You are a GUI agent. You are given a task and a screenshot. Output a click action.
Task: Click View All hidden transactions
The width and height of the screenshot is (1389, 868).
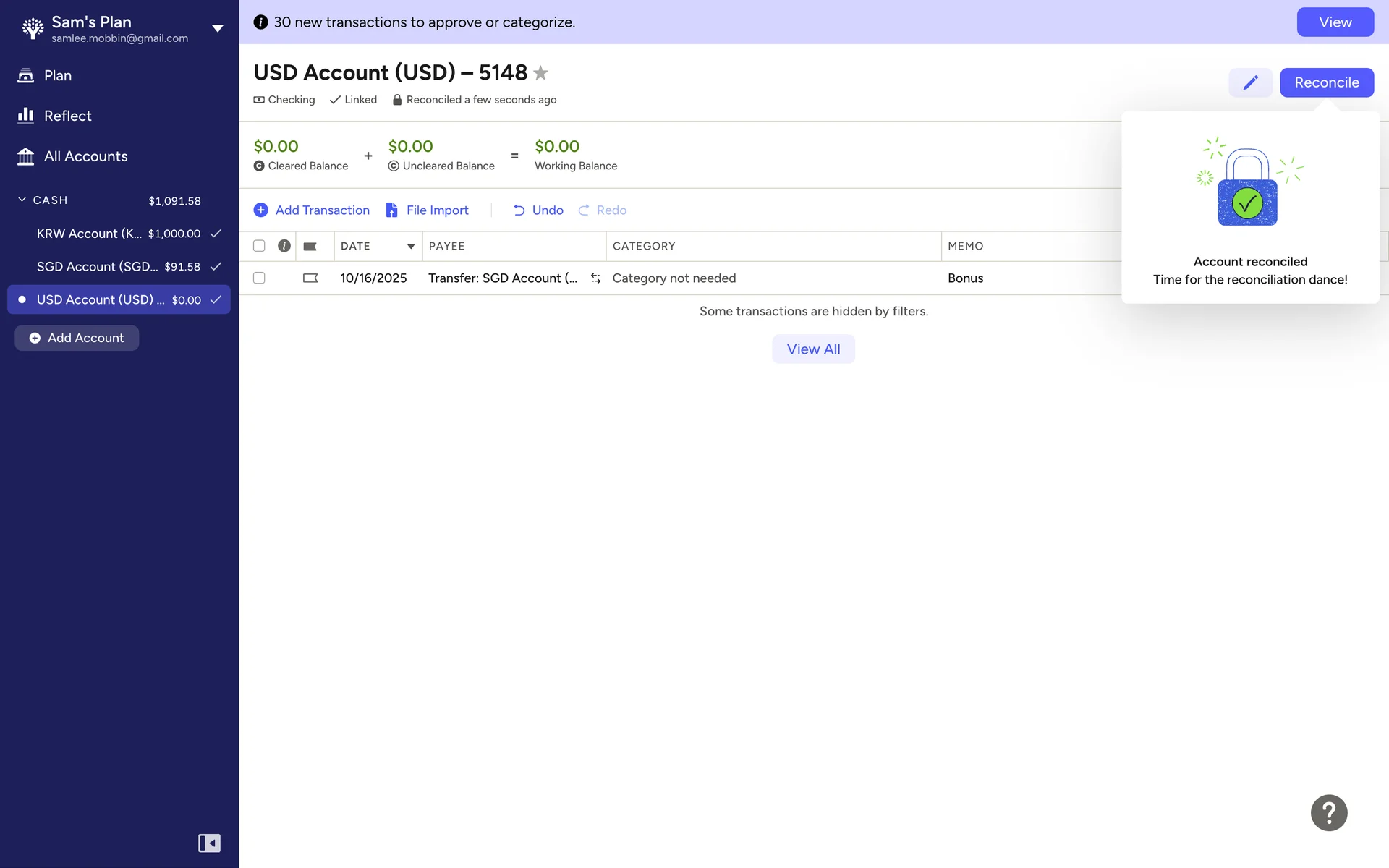click(x=813, y=349)
